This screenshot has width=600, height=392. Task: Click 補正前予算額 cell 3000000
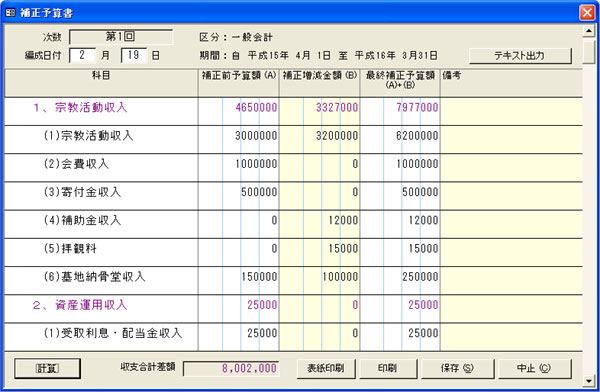(238, 140)
